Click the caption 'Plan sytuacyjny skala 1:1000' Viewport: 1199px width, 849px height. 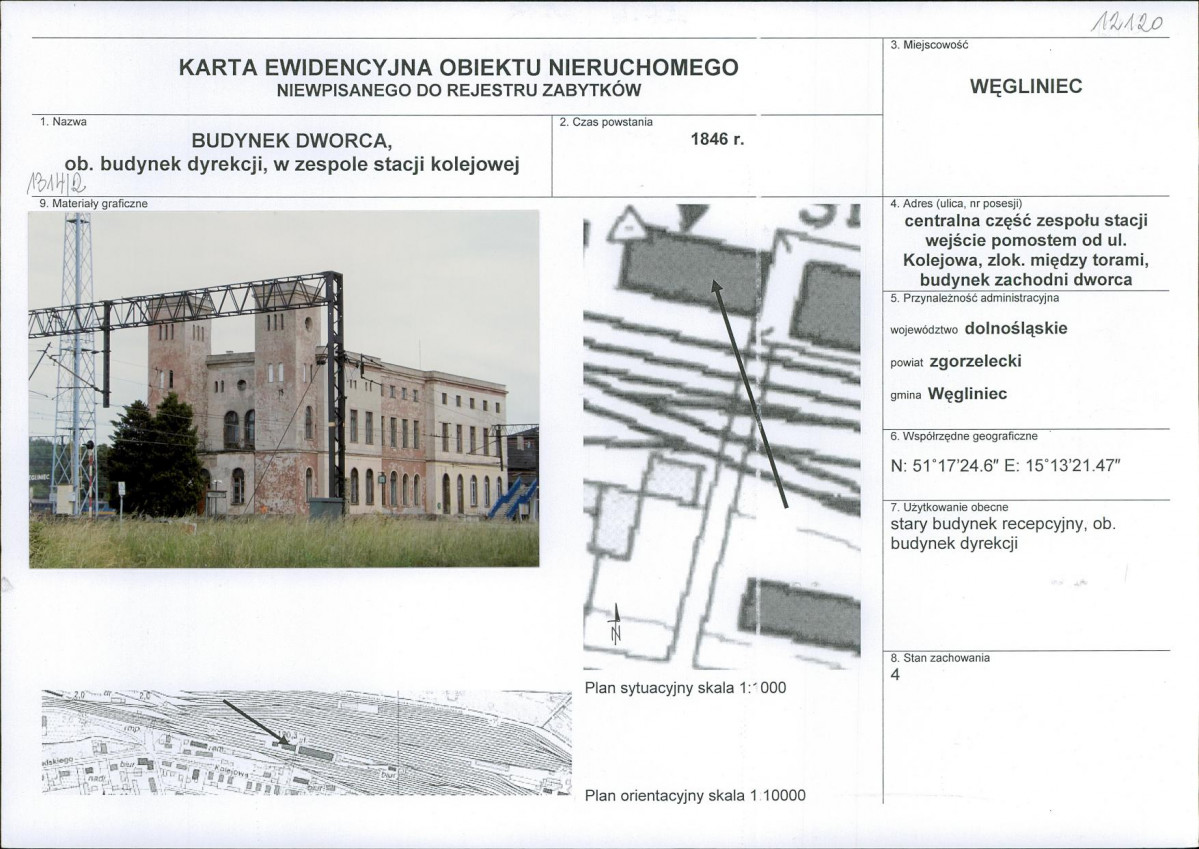coord(685,688)
